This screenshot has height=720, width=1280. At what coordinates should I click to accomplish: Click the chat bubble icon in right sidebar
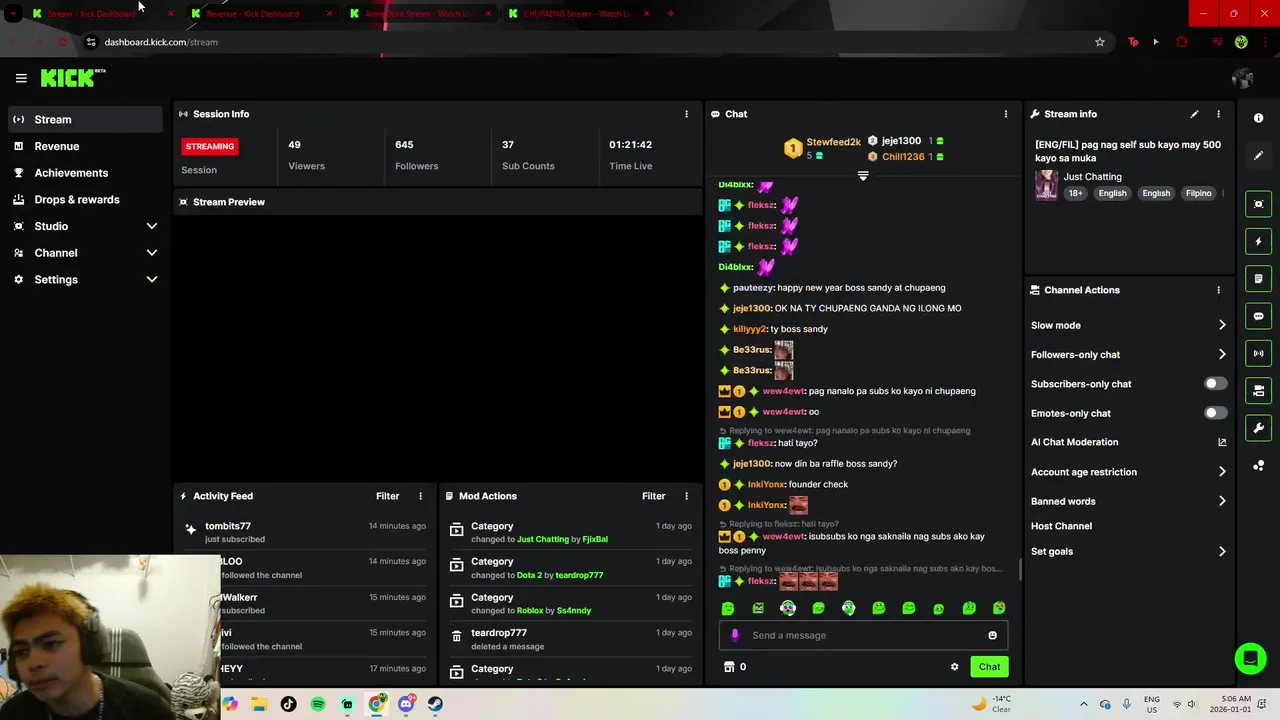point(1258,316)
